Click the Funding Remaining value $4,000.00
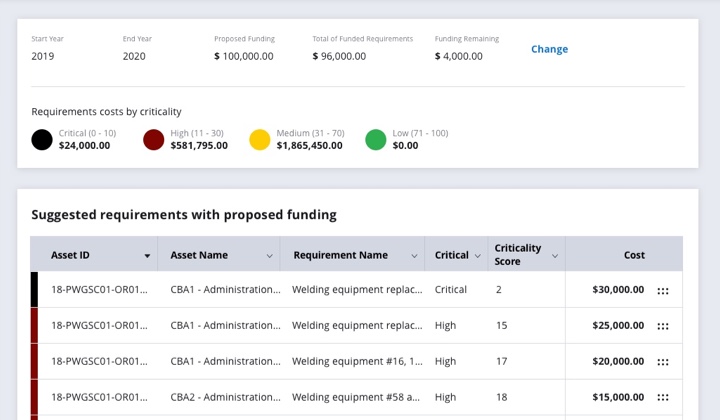Image resolution: width=720 pixels, height=420 pixels. pos(458,56)
